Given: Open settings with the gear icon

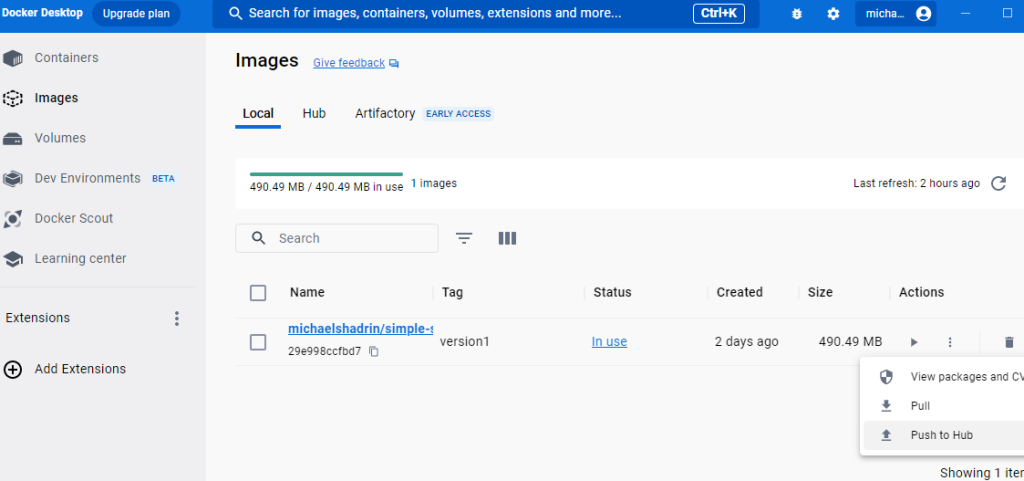Looking at the screenshot, I should click(833, 14).
